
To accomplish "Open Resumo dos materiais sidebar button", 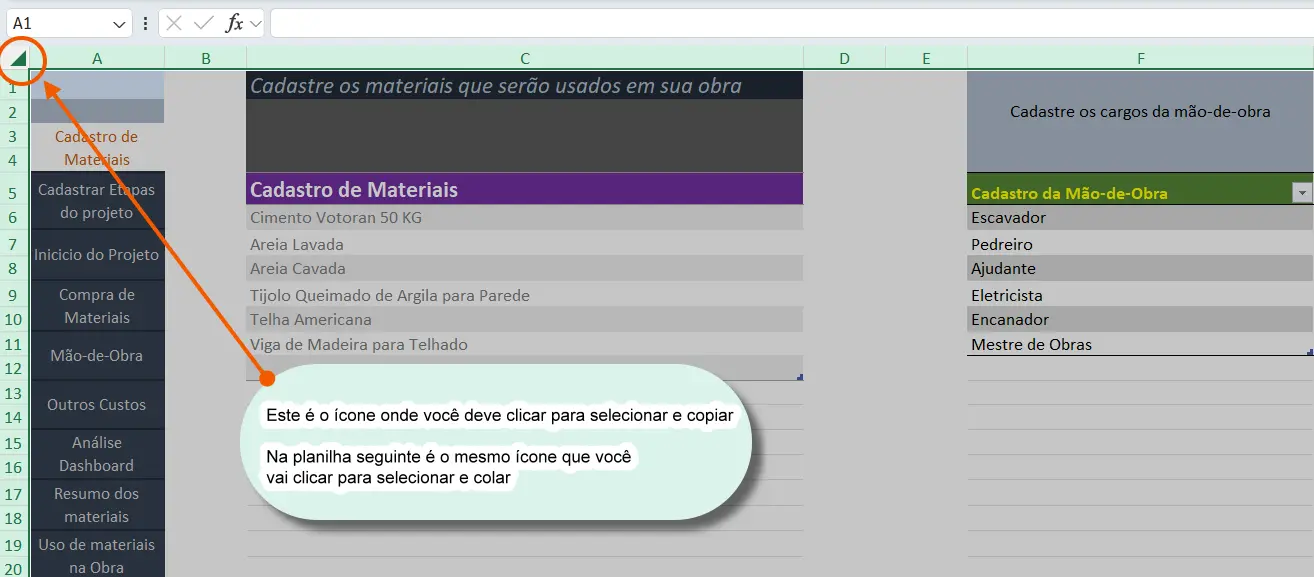I will pyautogui.click(x=97, y=505).
